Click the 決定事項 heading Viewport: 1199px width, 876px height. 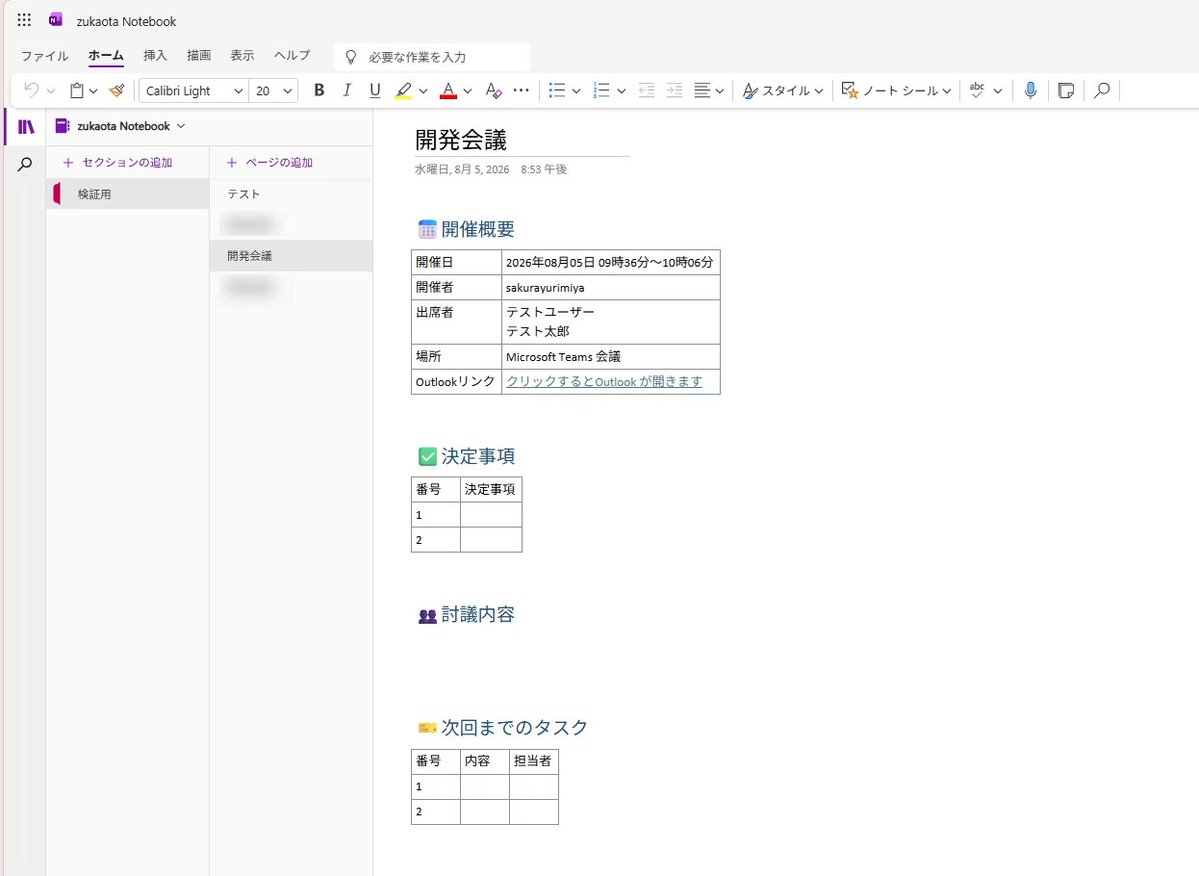[478, 456]
